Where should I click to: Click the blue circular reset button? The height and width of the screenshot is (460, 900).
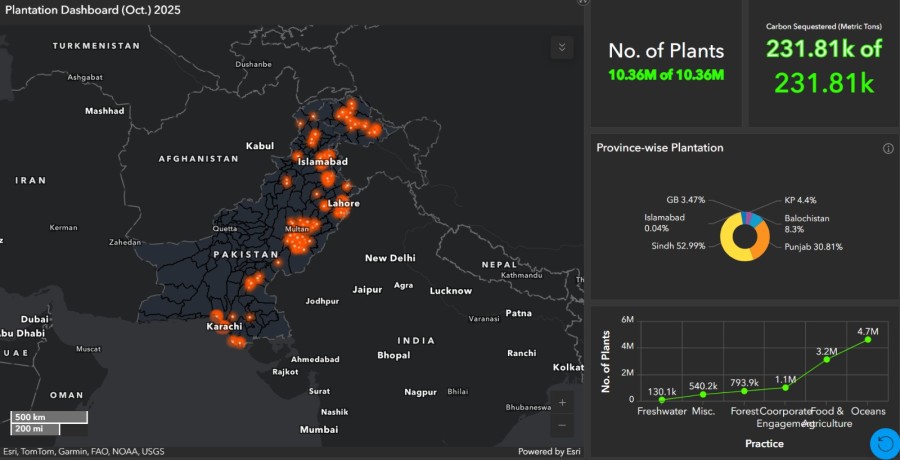click(x=883, y=442)
